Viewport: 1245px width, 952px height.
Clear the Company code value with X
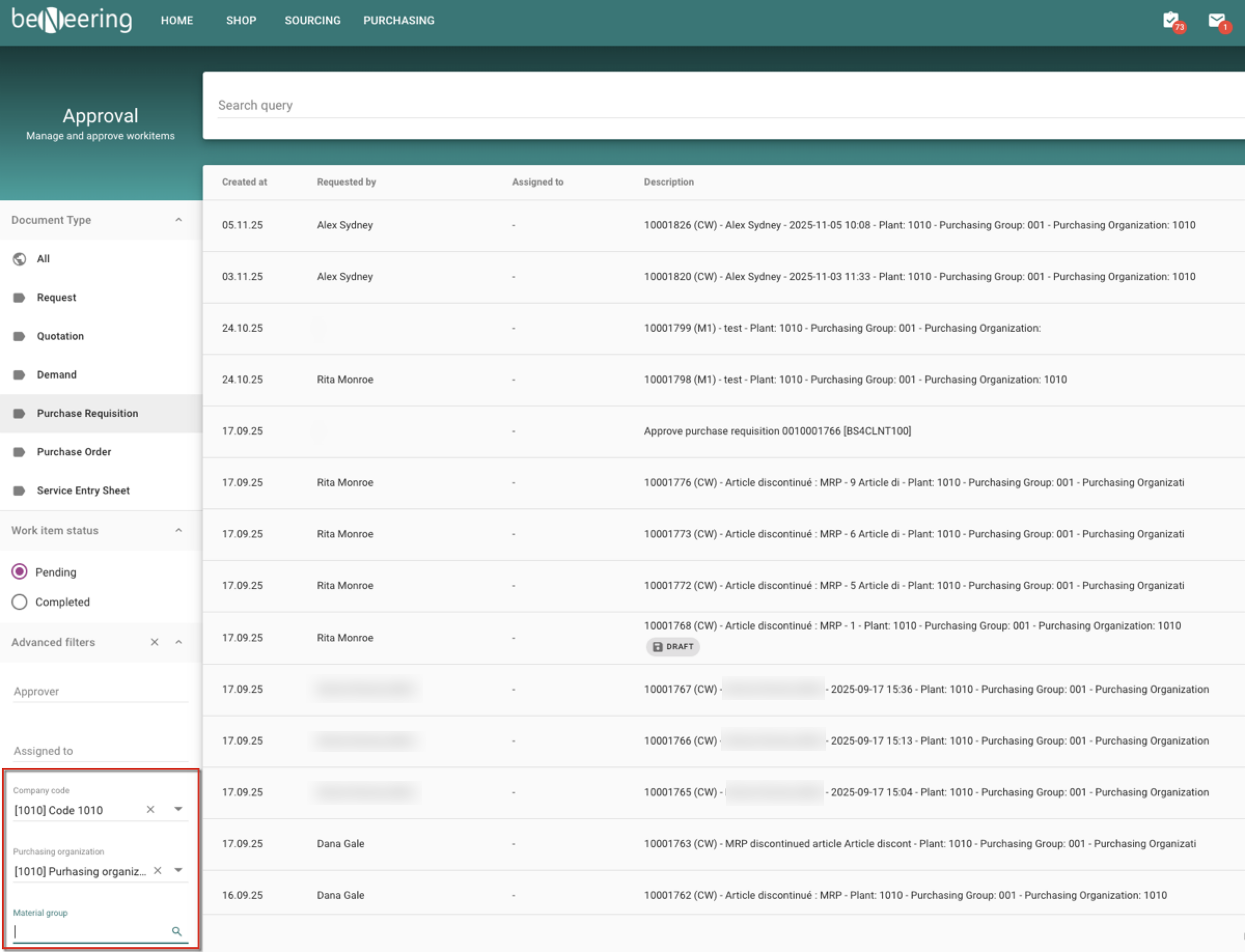(x=150, y=809)
